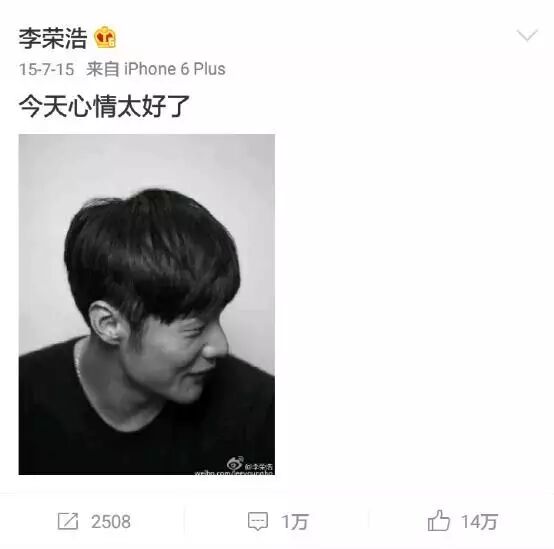This screenshot has width=554, height=549.
Task: Click the 14万 likes count
Action: (x=479, y=522)
